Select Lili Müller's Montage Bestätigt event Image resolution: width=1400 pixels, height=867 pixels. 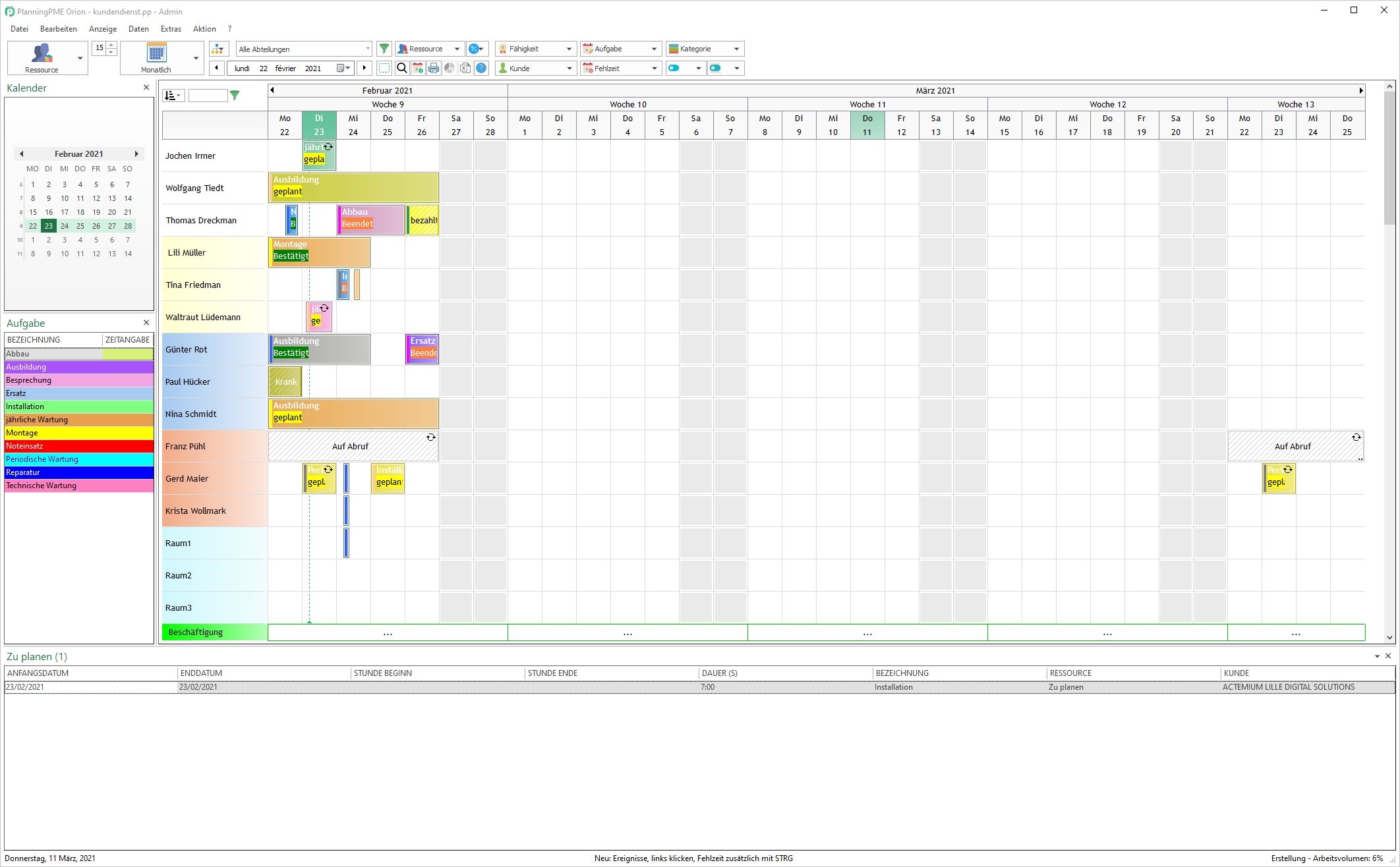pyautogui.click(x=319, y=252)
